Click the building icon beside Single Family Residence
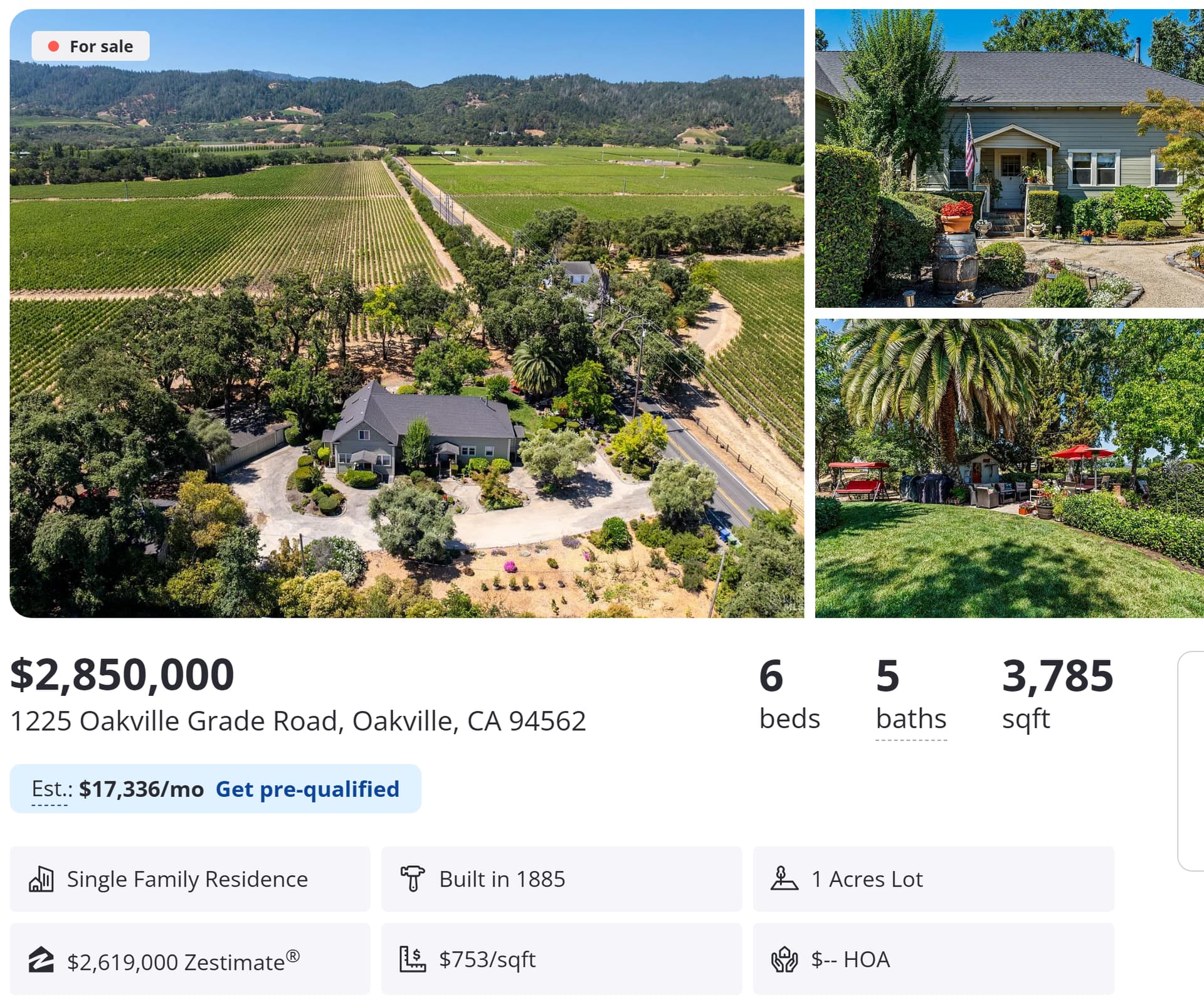Viewport: 1204px width, 1000px height. (x=41, y=879)
